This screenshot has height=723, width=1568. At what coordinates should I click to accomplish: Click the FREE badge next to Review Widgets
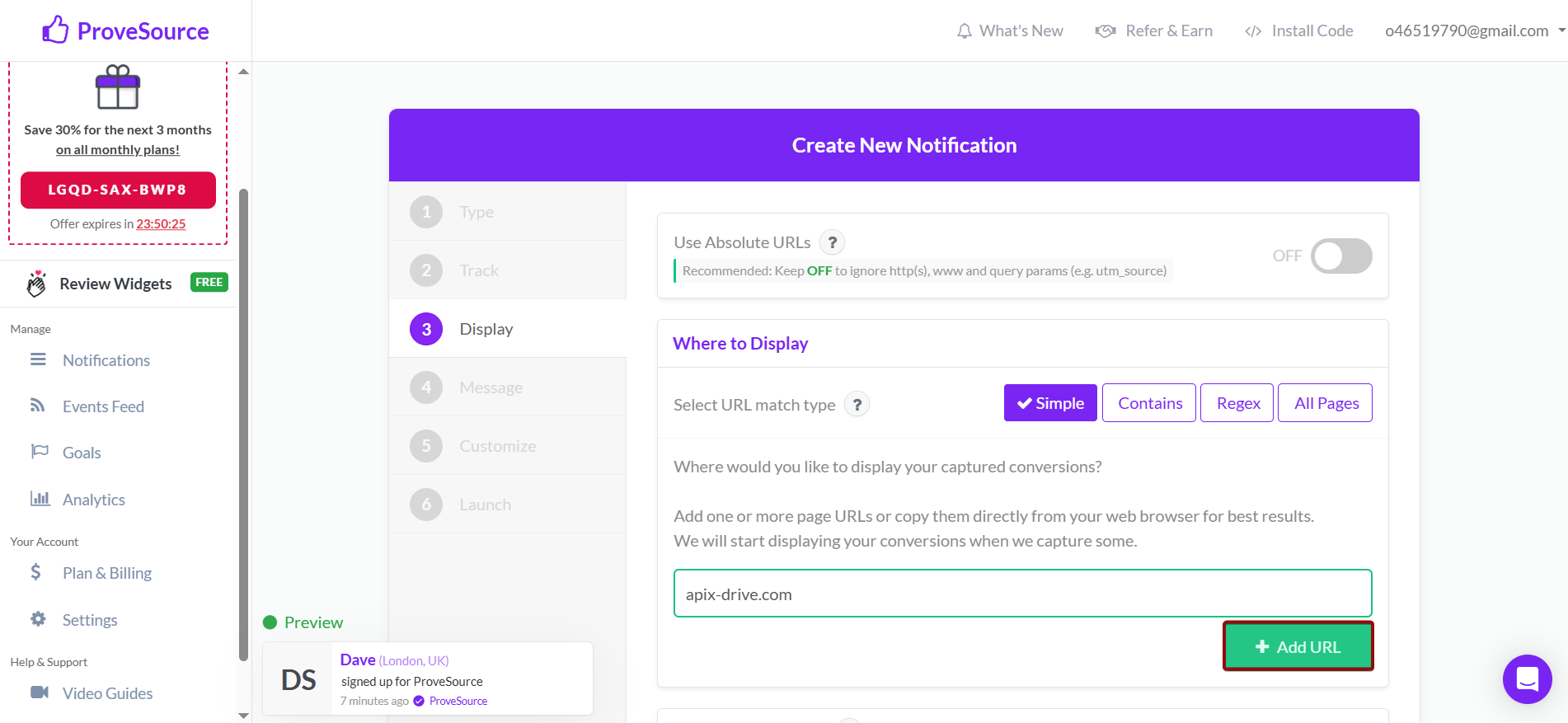coord(209,282)
